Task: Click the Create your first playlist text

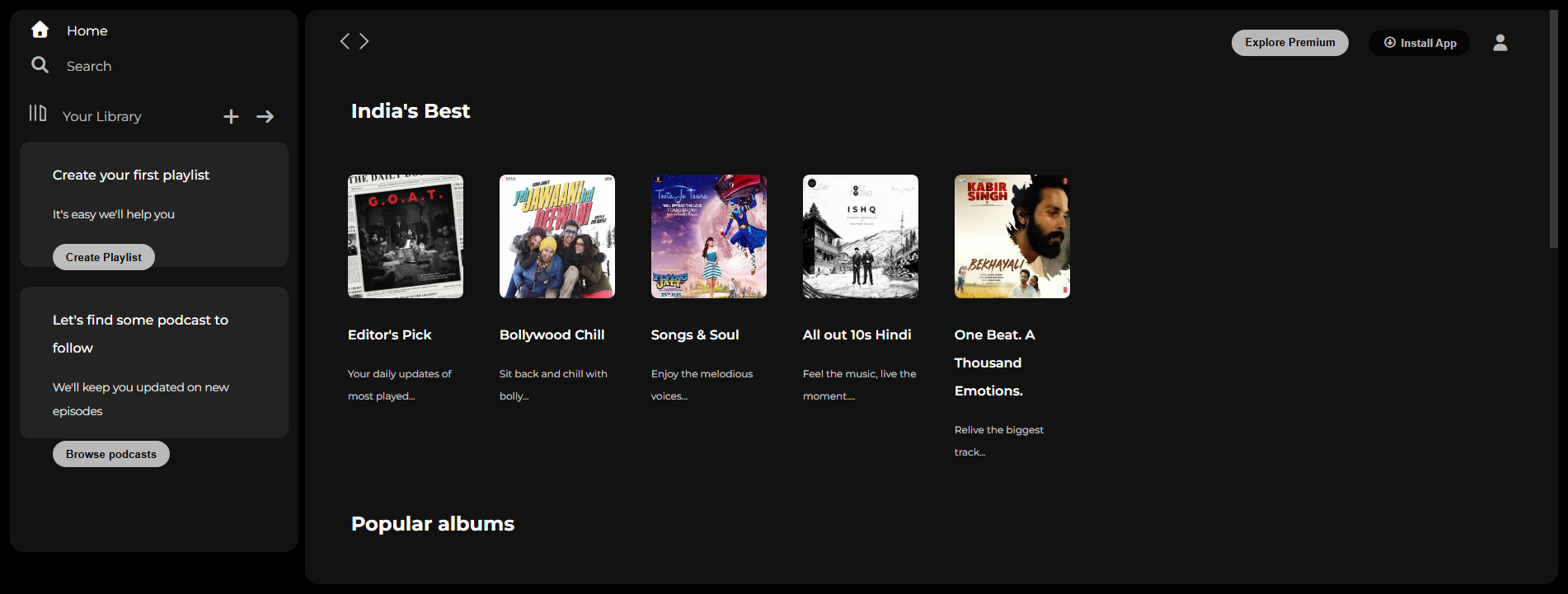Action: 131,175
